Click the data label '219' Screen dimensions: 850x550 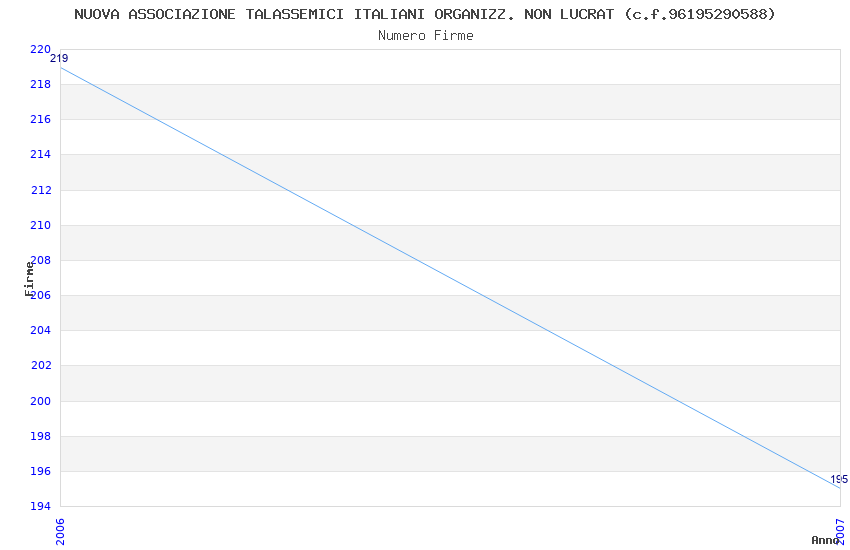point(59,59)
